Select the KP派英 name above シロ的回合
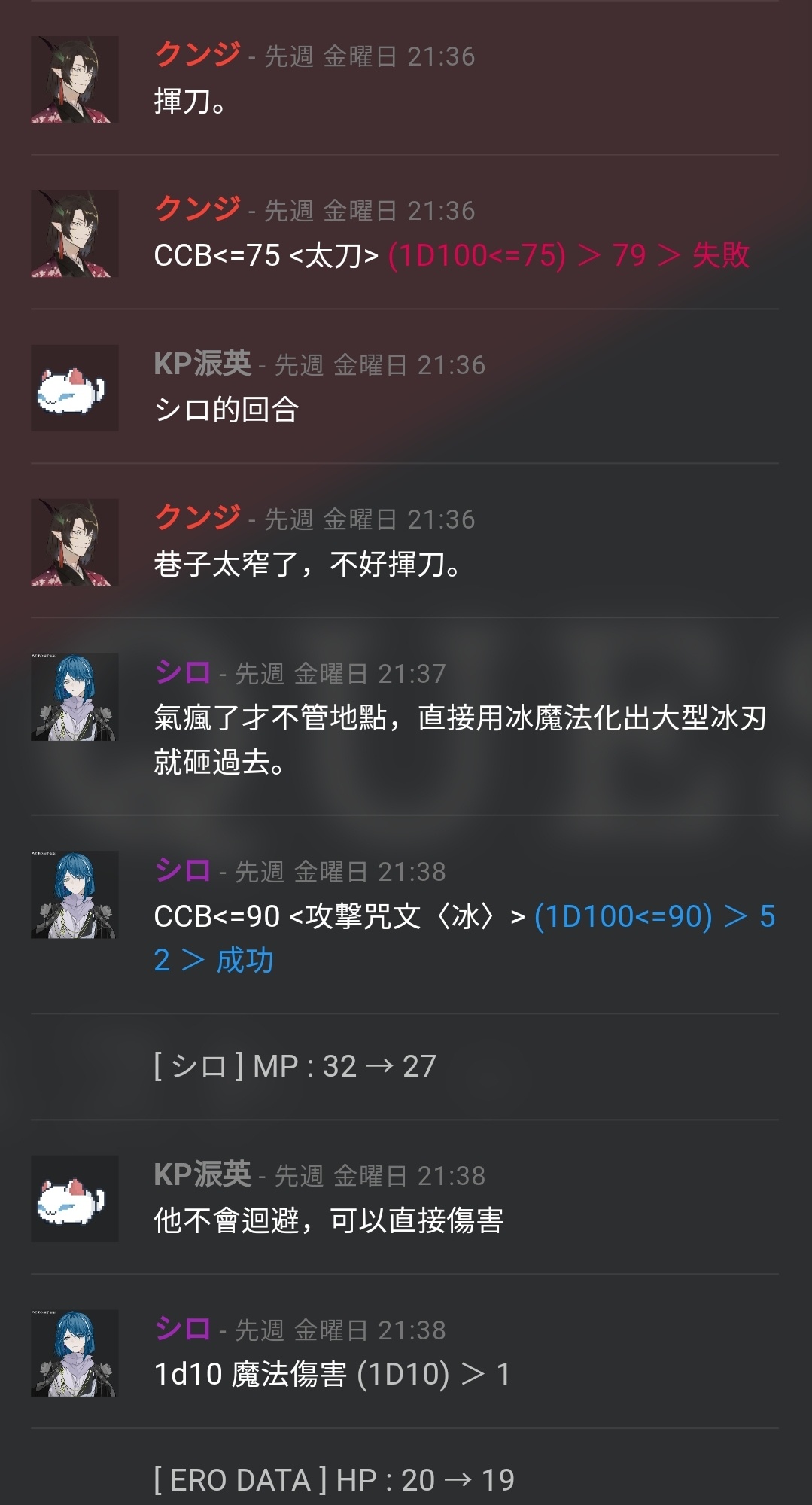The height and width of the screenshot is (1505, 812). pos(202,364)
